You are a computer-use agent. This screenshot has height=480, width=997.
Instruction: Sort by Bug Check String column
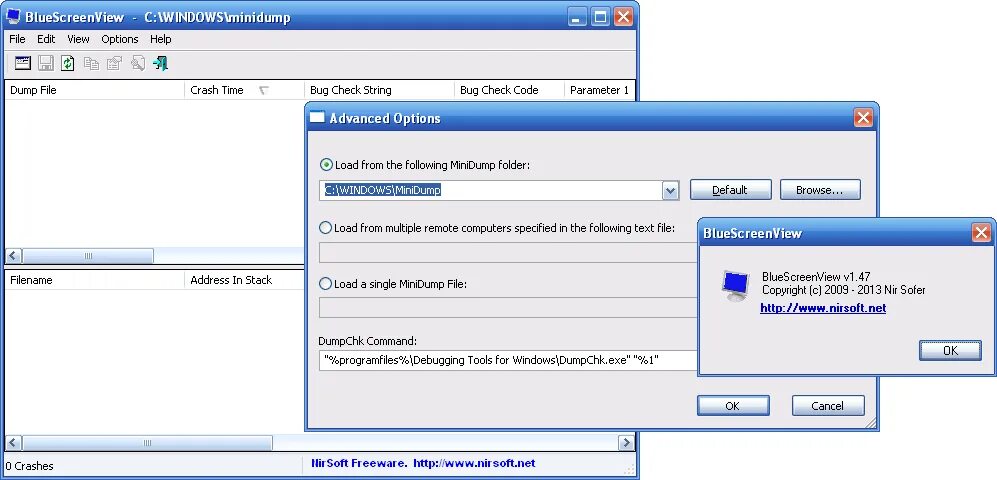tap(380, 90)
